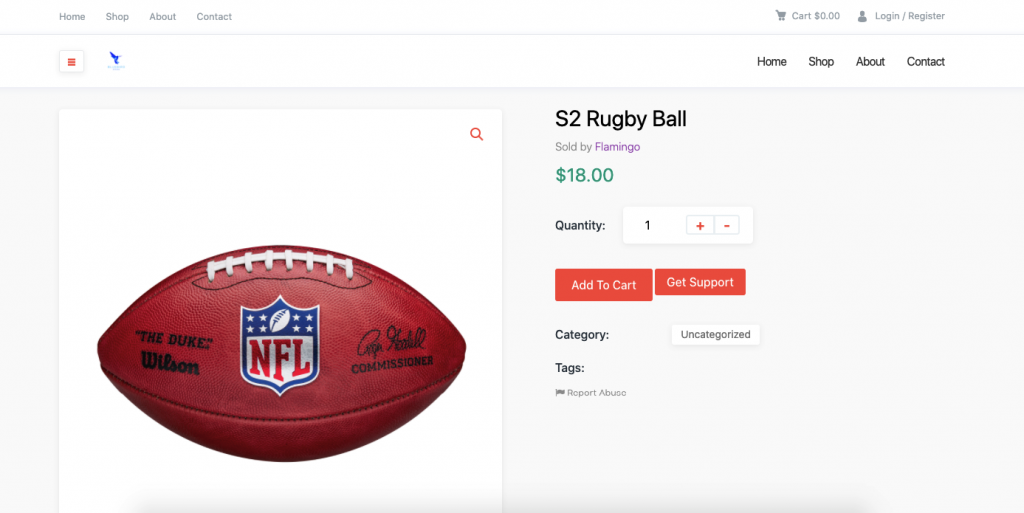The image size is (1024, 513).
Task: Click Report Abuse link
Action: [596, 393]
